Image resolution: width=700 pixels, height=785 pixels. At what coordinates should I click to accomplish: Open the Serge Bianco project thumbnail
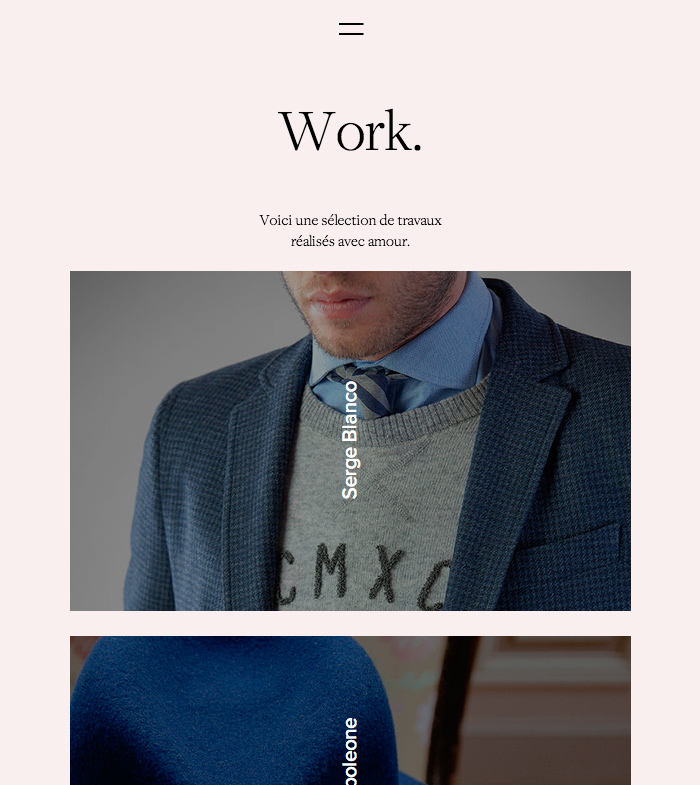point(351,441)
